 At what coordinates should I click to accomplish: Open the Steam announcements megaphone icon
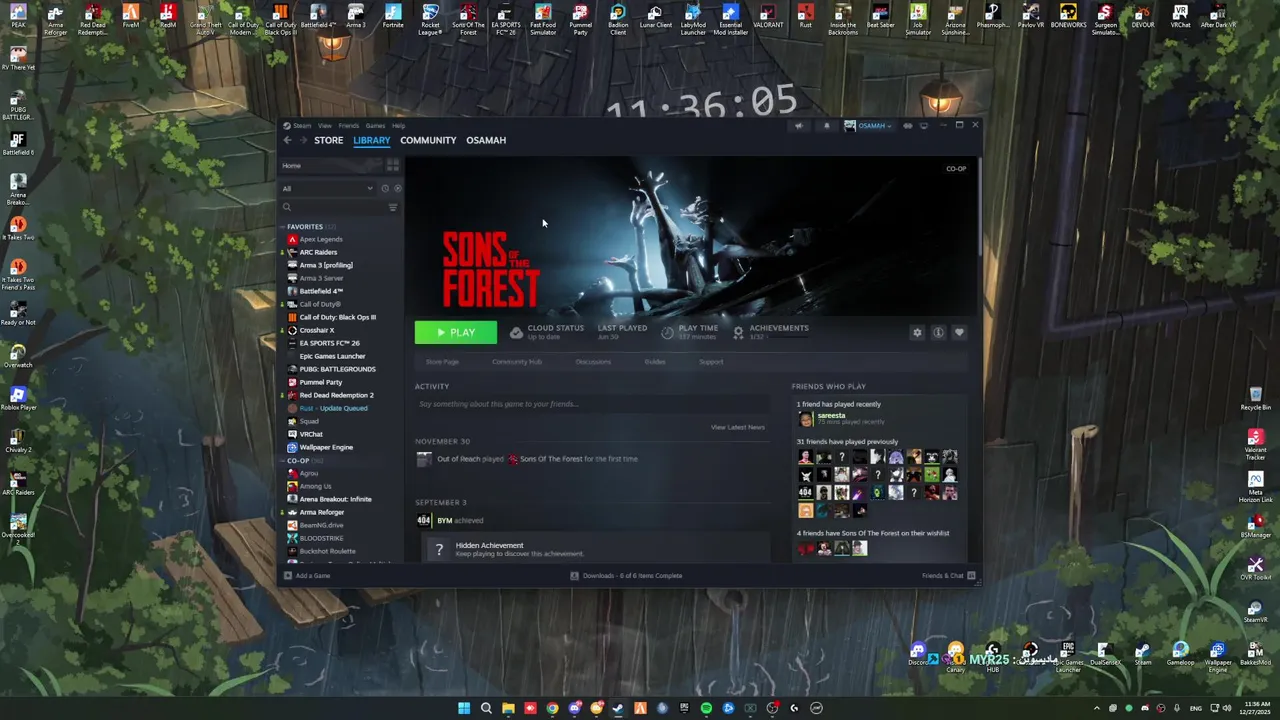tap(799, 126)
